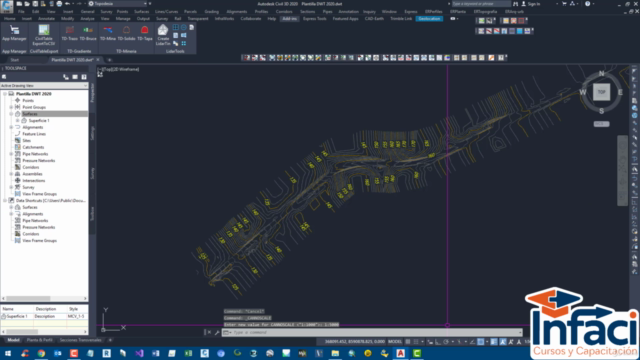Click the Toolspace horizontal scrollbar in tree
This screenshot has height=360, width=640.
tap(44, 299)
